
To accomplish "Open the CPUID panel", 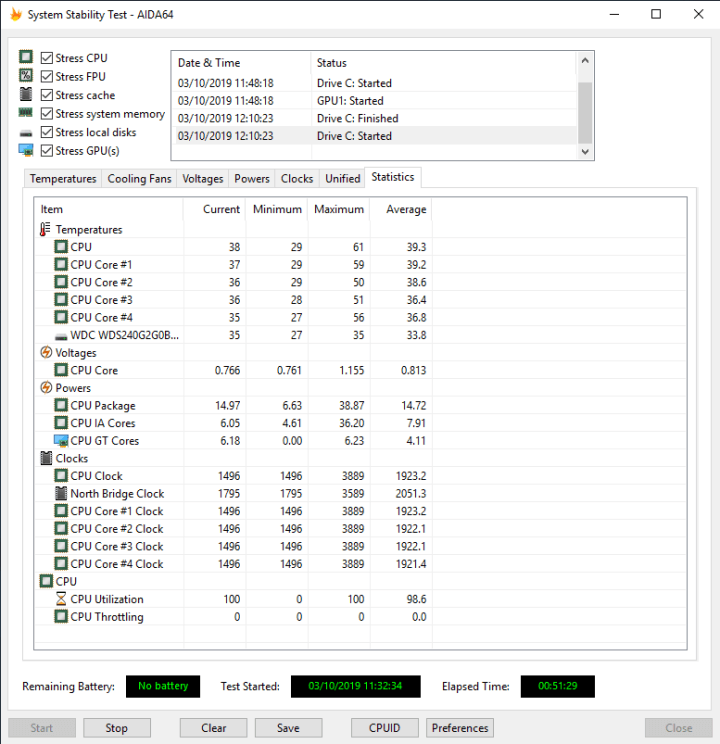I will tap(384, 728).
